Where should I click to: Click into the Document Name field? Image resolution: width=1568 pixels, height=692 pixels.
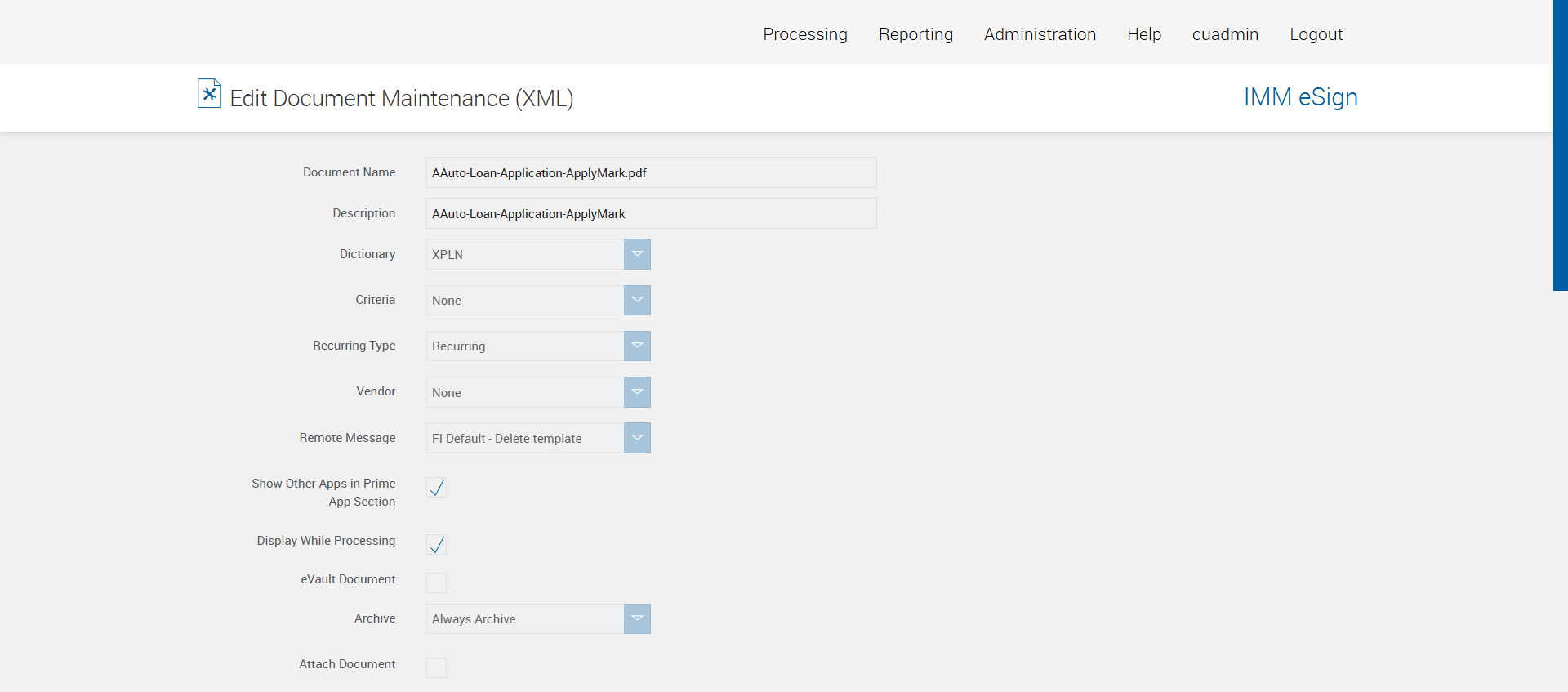pyautogui.click(x=651, y=172)
